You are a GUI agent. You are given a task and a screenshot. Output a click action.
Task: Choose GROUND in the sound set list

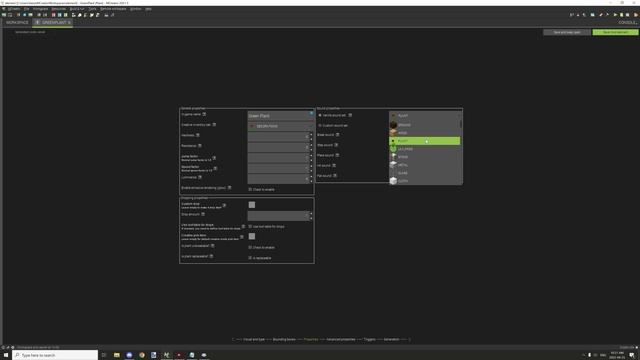[424, 125]
